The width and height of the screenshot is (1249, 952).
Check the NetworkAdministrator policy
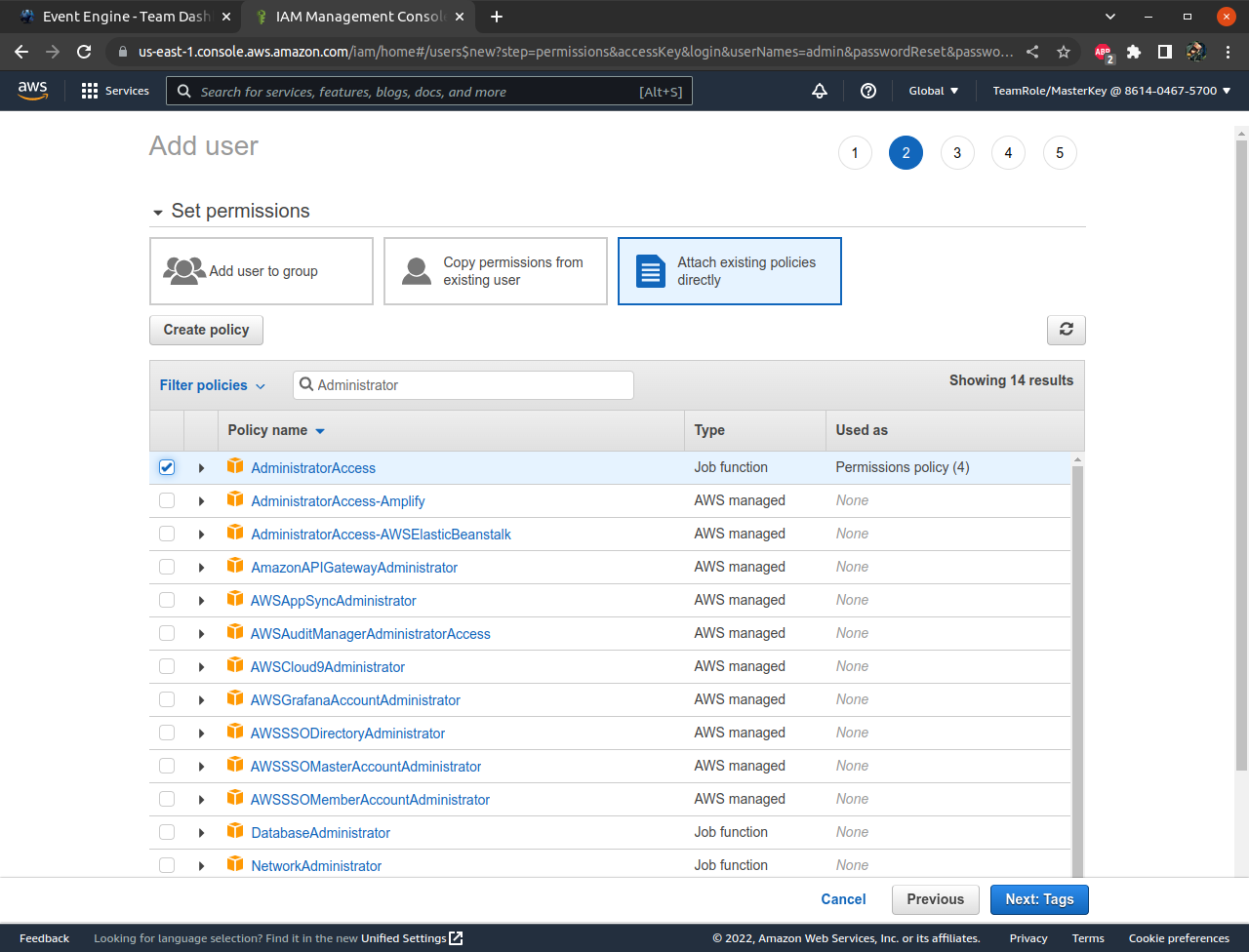point(167,865)
